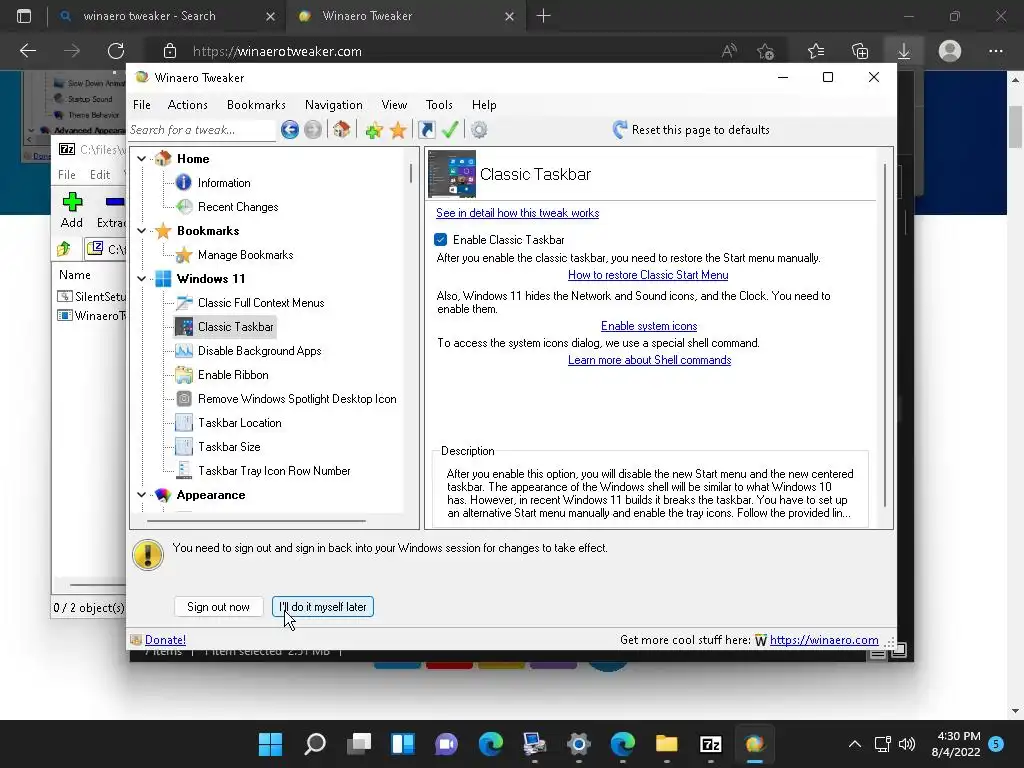
Task: Open the Navigation menu
Action: pyautogui.click(x=334, y=104)
